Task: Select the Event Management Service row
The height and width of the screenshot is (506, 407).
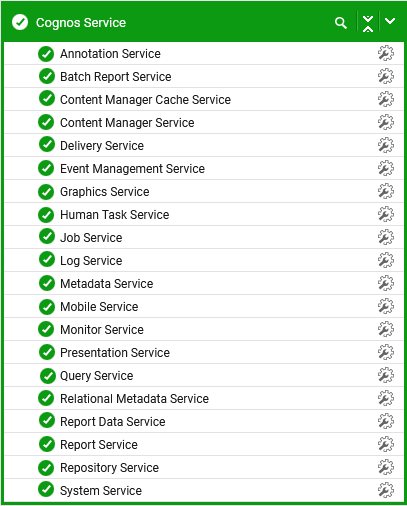Action: click(204, 168)
